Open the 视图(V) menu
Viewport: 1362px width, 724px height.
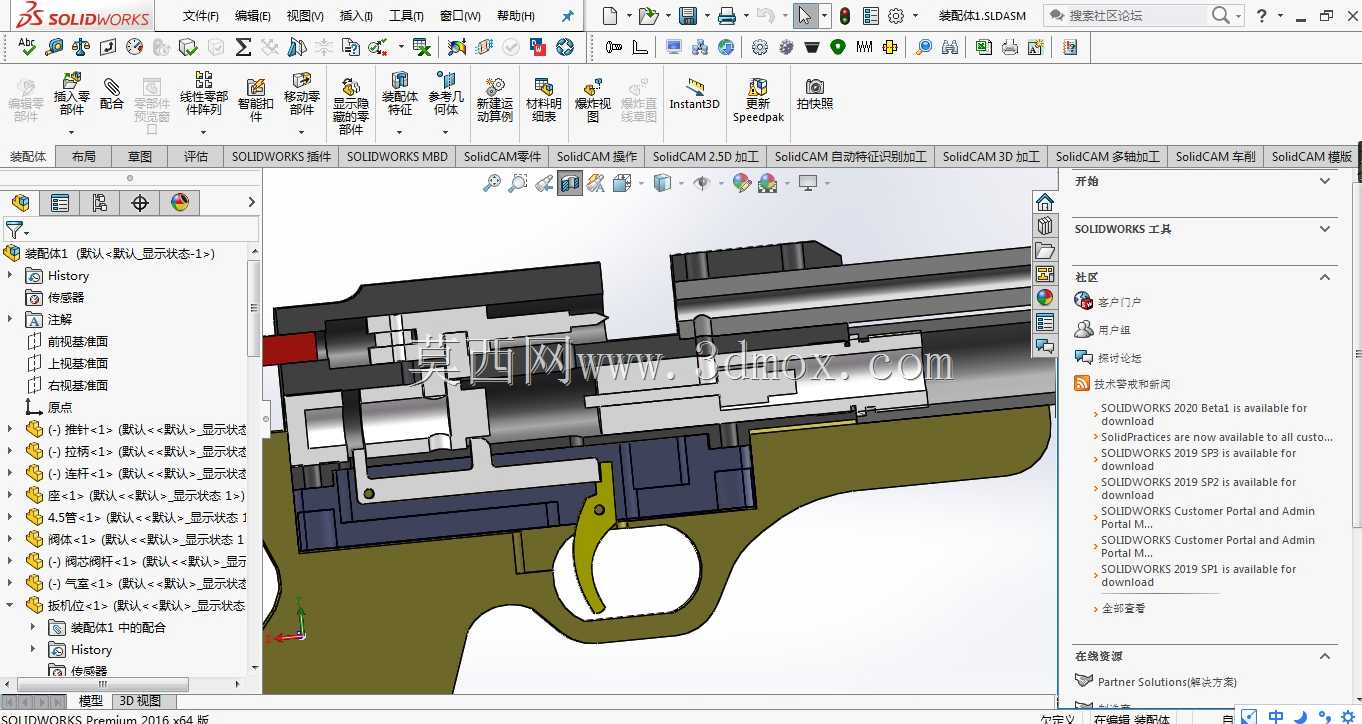click(x=305, y=16)
